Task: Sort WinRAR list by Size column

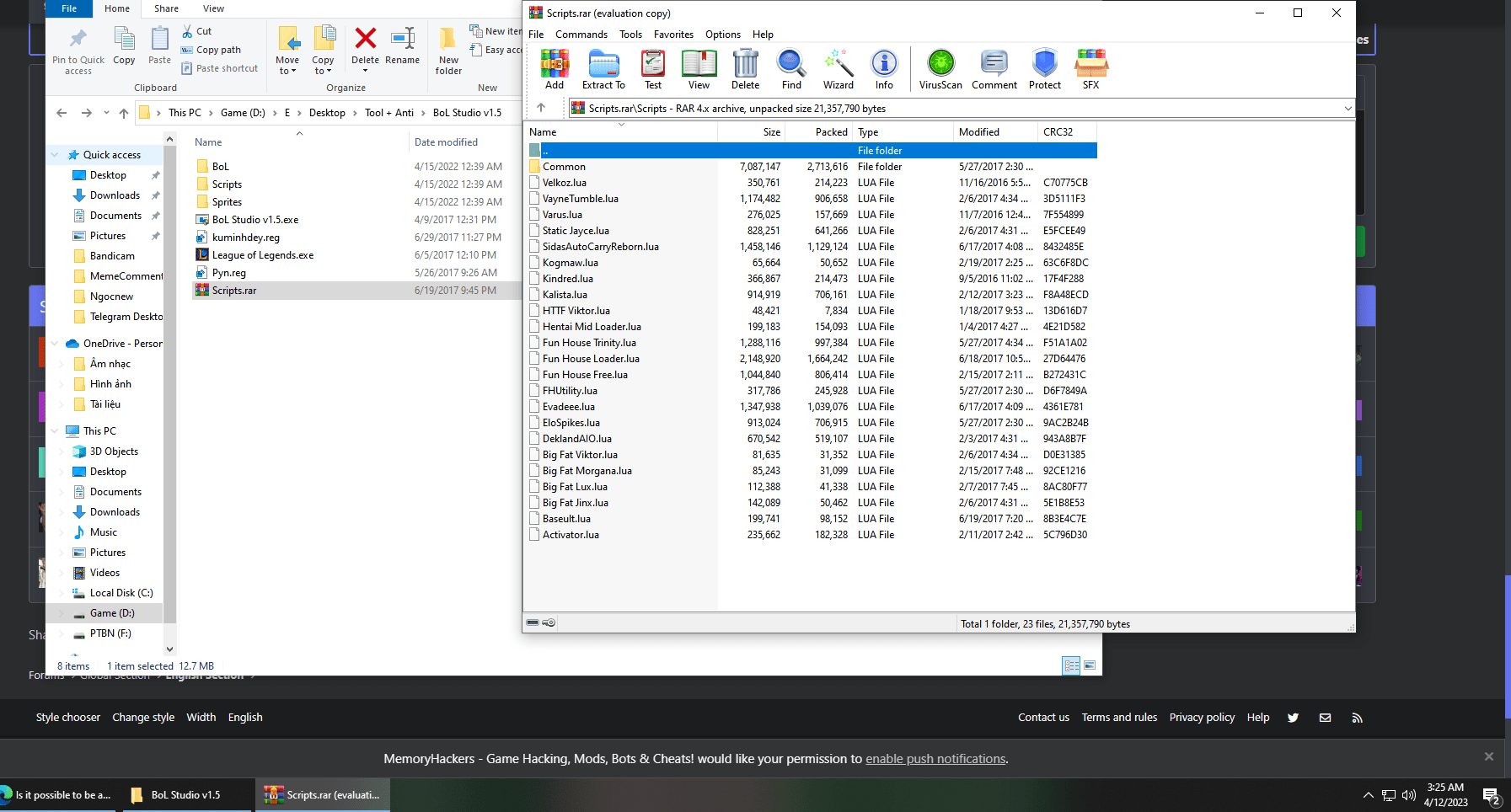Action: [x=752, y=132]
